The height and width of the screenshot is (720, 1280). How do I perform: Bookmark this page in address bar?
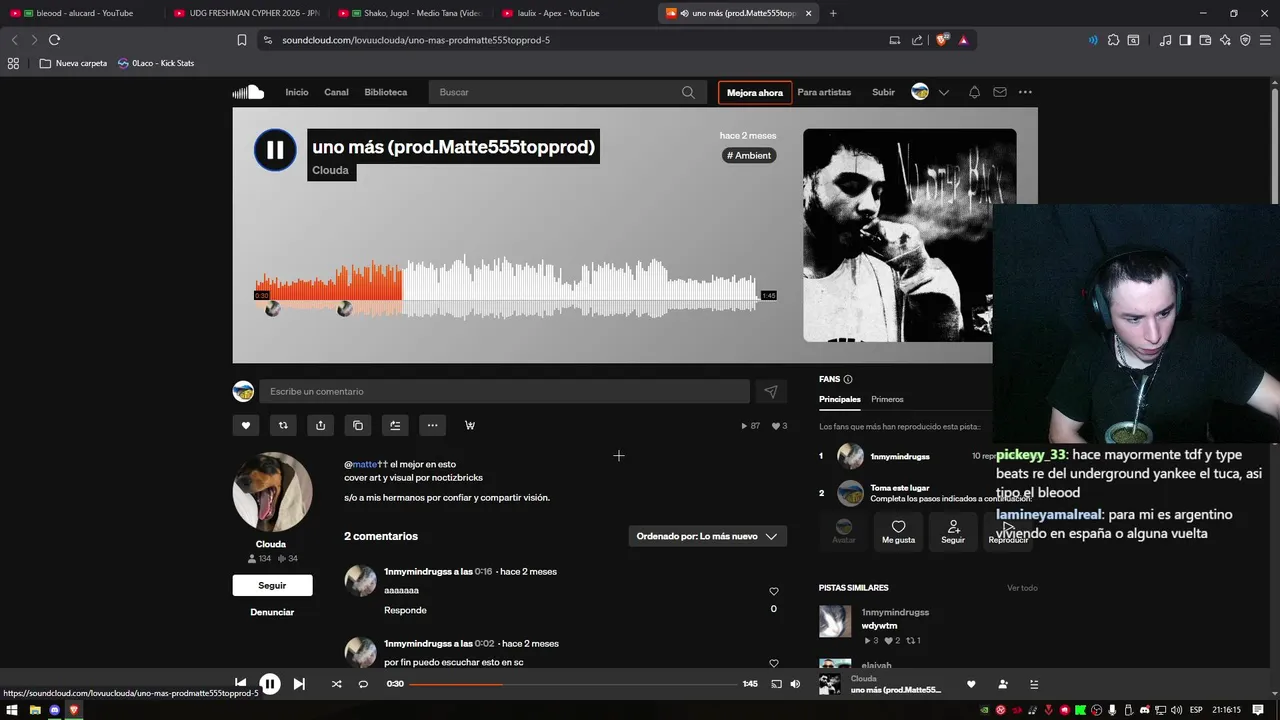pyautogui.click(x=241, y=40)
